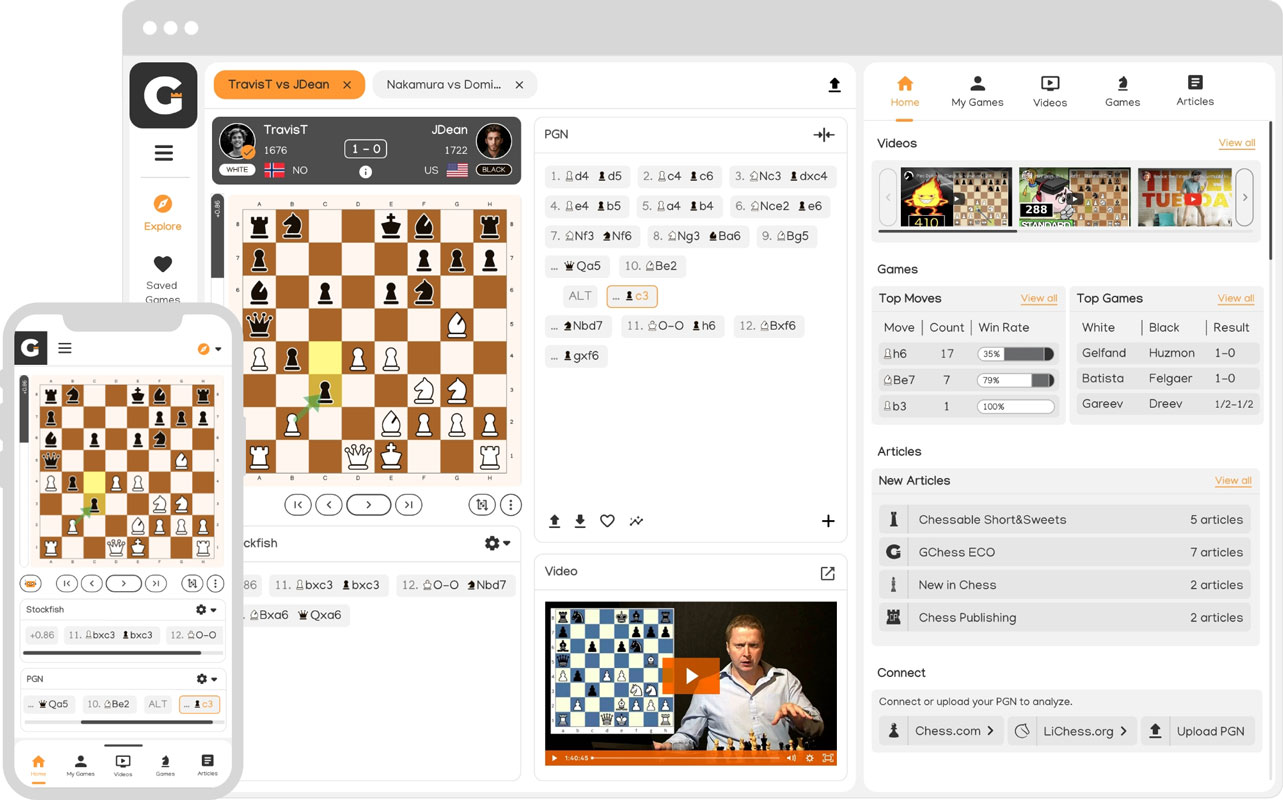Screen dimensions: 1283x800
Task: Open Chessable Short&Sweets articles
Action: 1066,520
